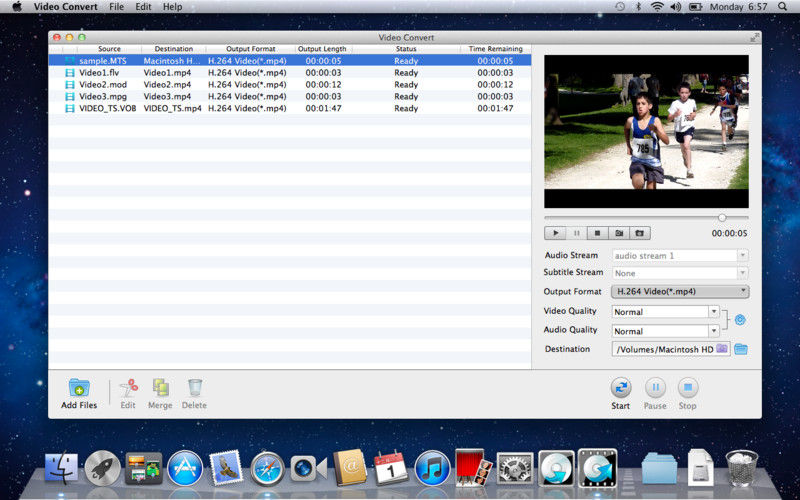
Task: Sort by the Output Length column header
Action: point(322,49)
